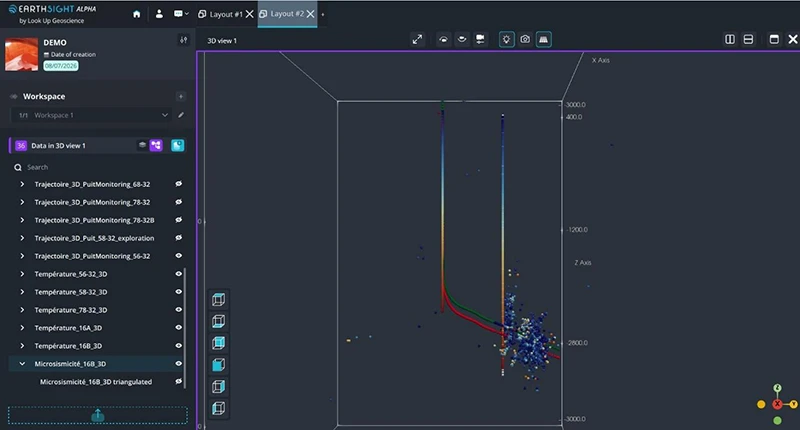Toggle the light bulb lighting button

(x=506, y=39)
